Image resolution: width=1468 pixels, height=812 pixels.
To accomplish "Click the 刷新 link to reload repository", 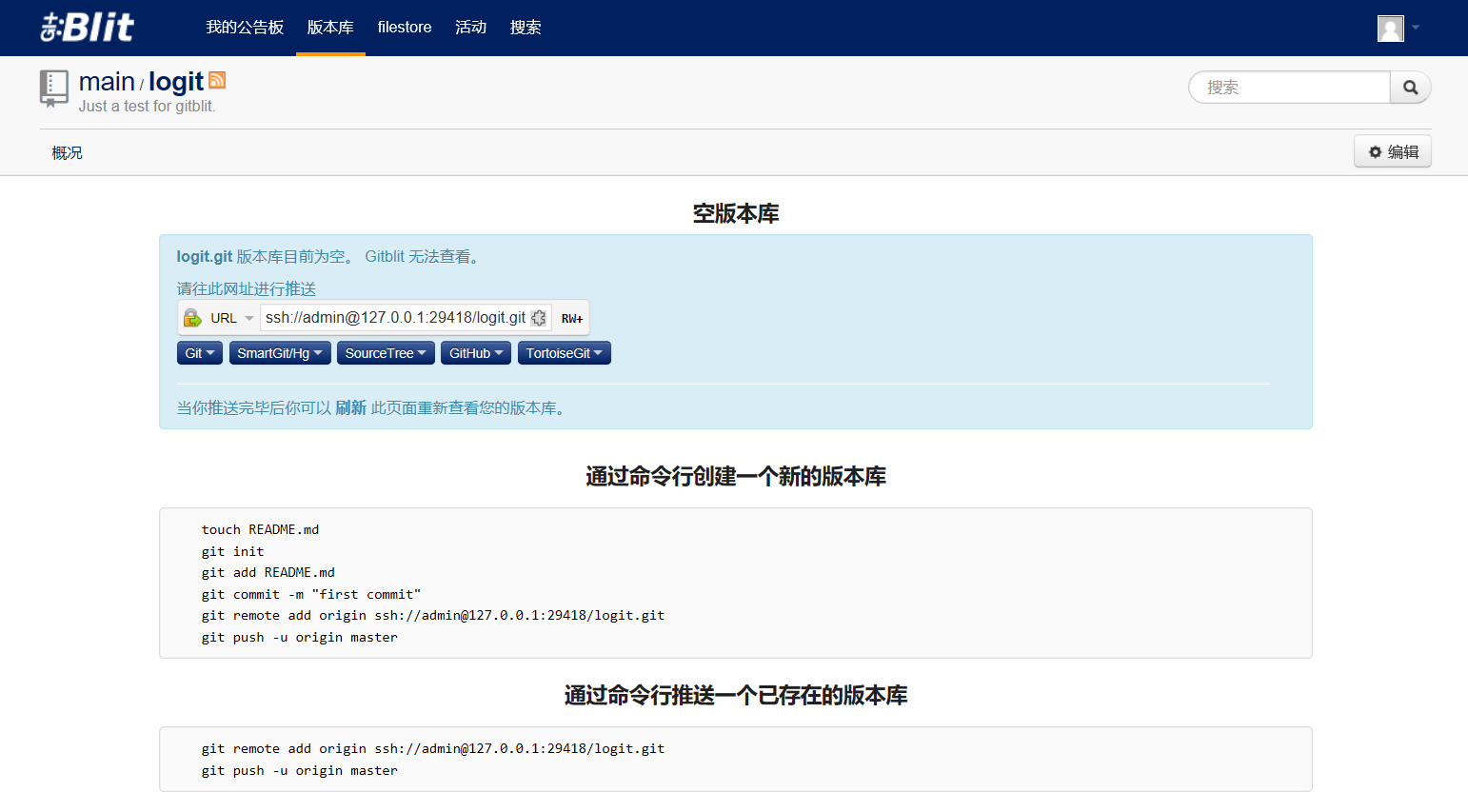I will pos(351,406).
